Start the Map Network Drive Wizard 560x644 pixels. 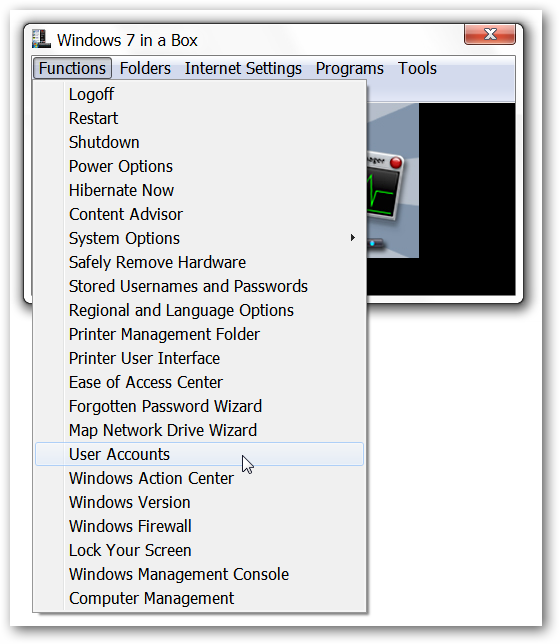coord(199,430)
